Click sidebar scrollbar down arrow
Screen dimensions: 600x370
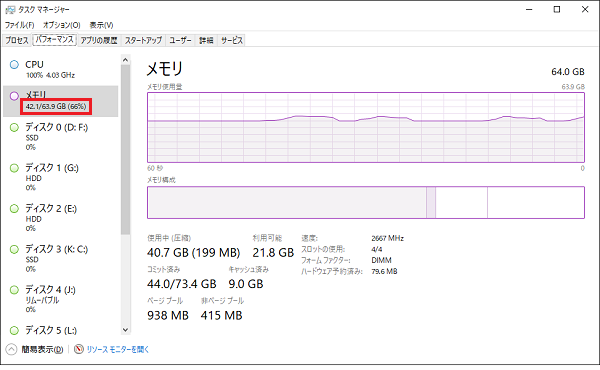[126, 330]
